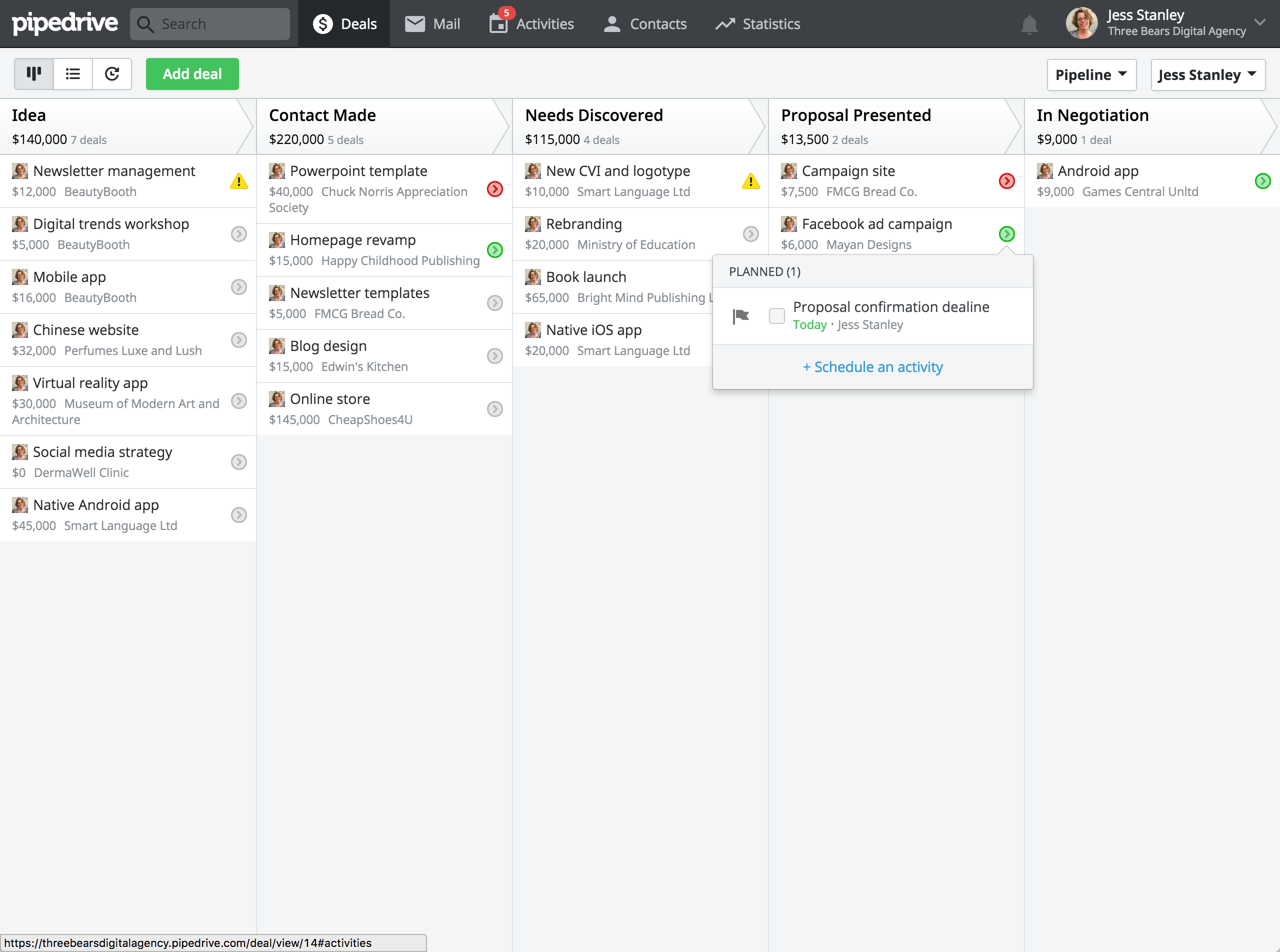The height and width of the screenshot is (952, 1280).
Task: Click the notification bell
Action: pos(1029,23)
